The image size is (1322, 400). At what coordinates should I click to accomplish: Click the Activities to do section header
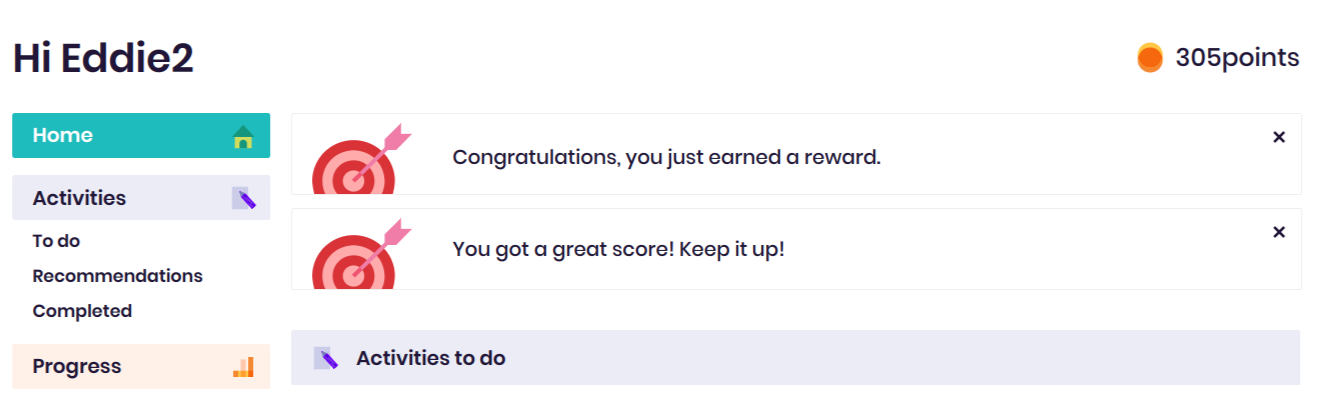tap(430, 358)
